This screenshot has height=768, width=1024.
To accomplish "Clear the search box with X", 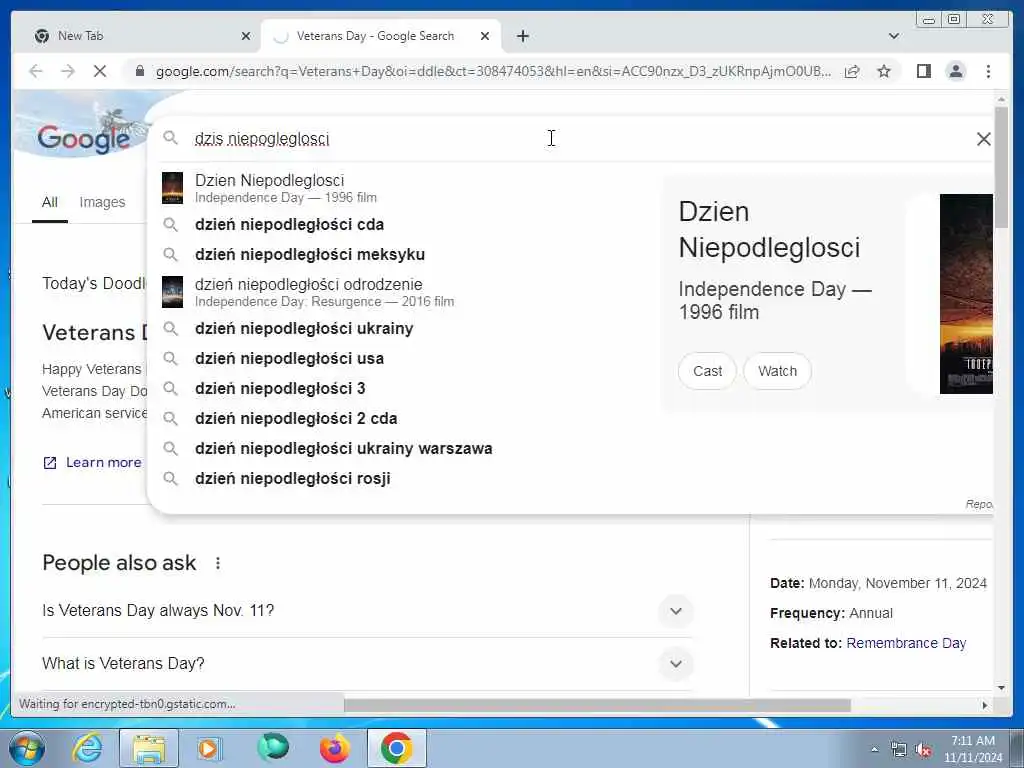I will [983, 138].
